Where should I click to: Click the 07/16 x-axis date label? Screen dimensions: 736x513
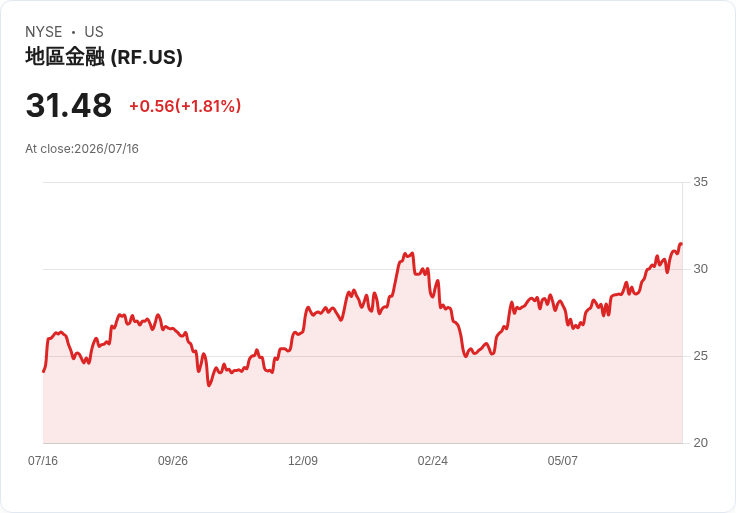[x=43, y=461]
